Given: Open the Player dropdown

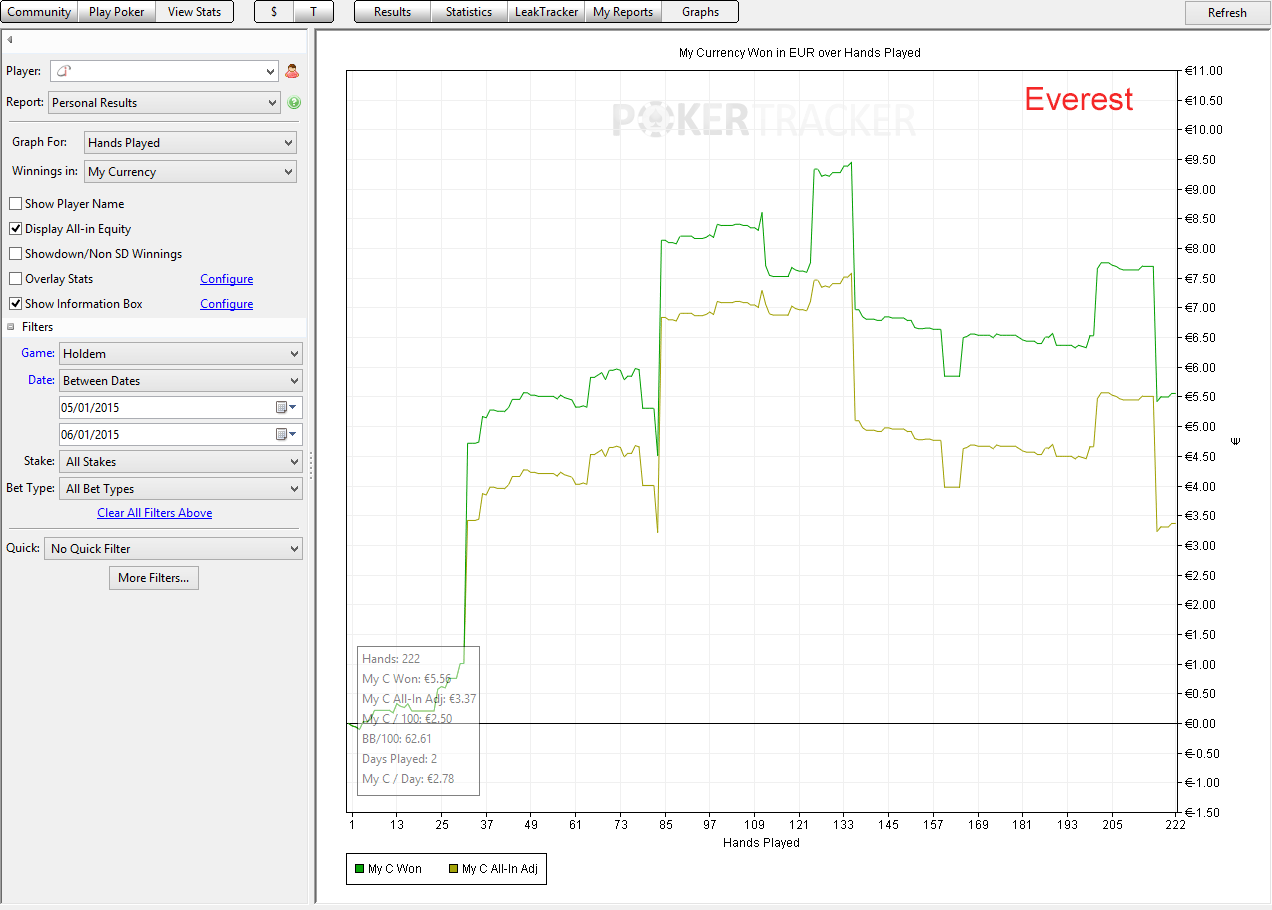Looking at the screenshot, I should (164, 71).
